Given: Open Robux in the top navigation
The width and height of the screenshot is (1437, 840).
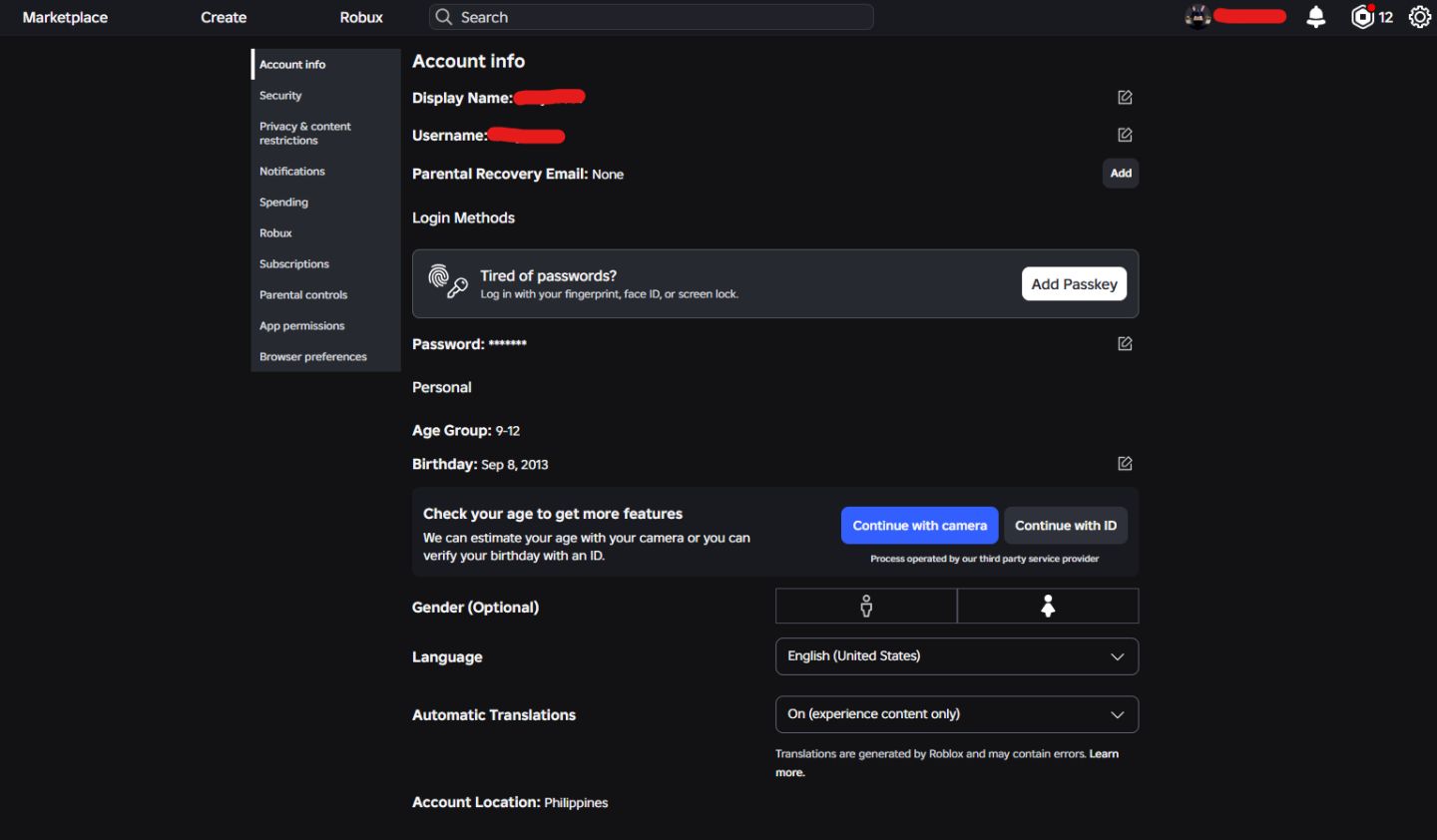Looking at the screenshot, I should tap(361, 17).
